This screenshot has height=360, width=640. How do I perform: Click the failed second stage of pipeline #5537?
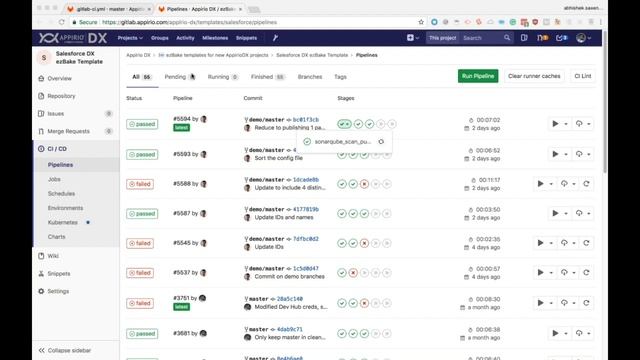pos(353,273)
